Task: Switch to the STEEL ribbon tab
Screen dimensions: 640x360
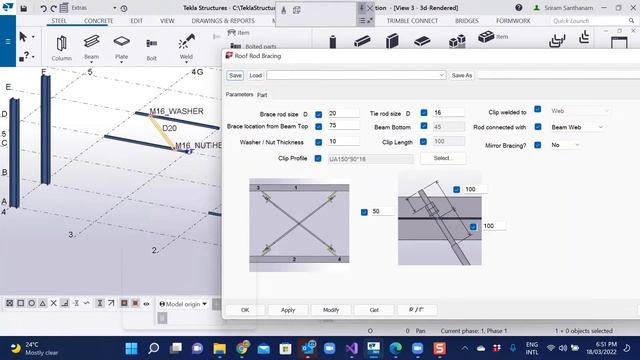Action: point(59,21)
